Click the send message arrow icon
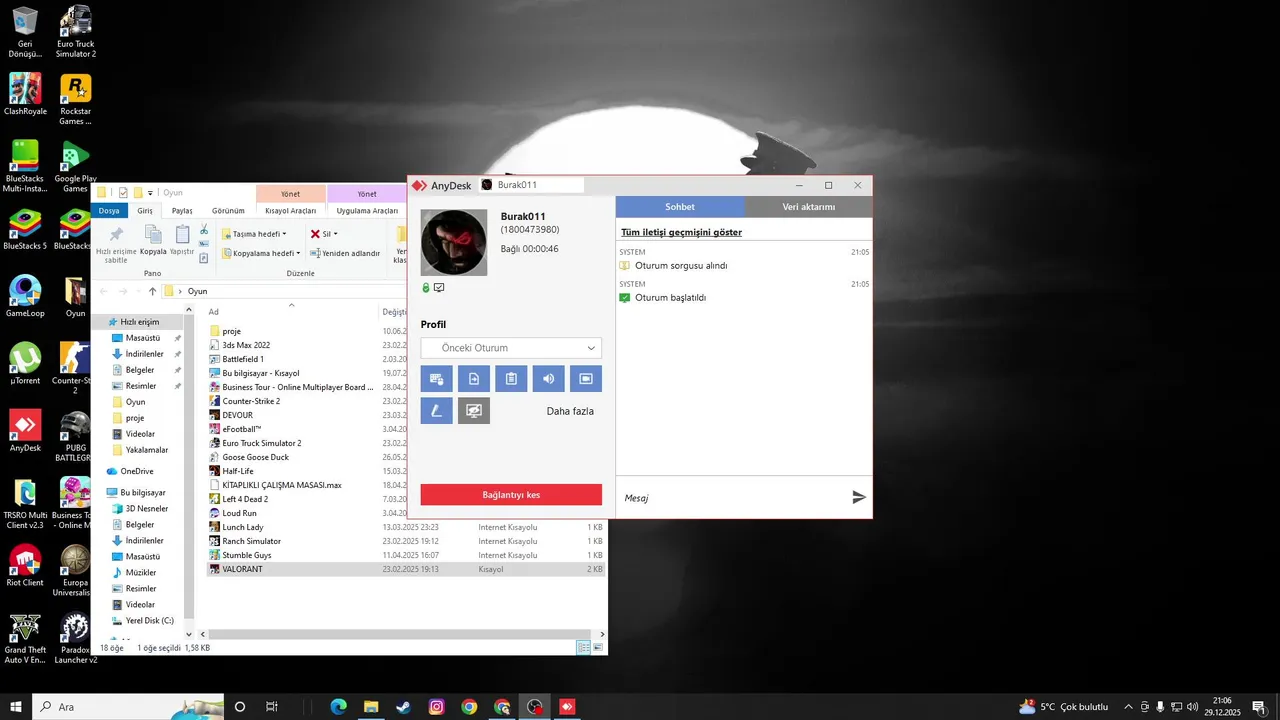The width and height of the screenshot is (1280, 720). pos(859,497)
